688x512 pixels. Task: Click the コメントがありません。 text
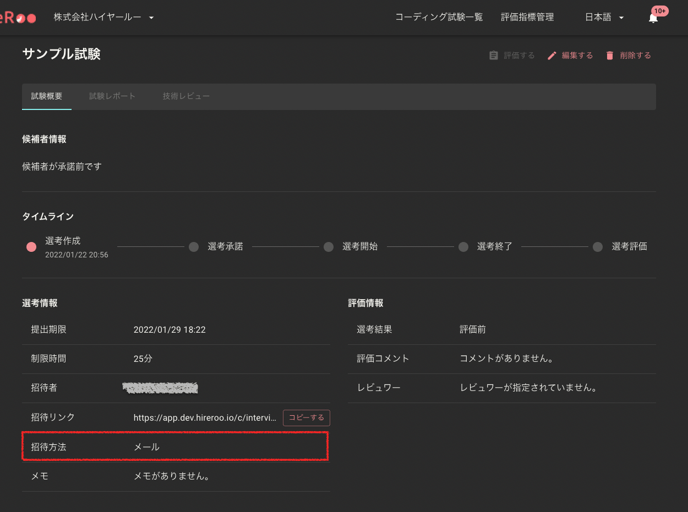[506, 358]
